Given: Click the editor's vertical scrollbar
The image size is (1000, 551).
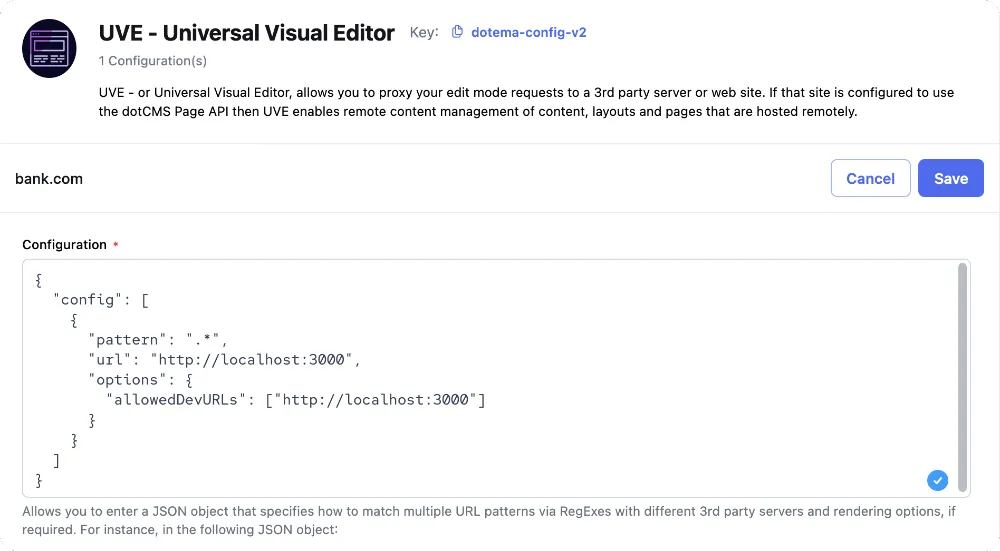Looking at the screenshot, I should click(962, 378).
